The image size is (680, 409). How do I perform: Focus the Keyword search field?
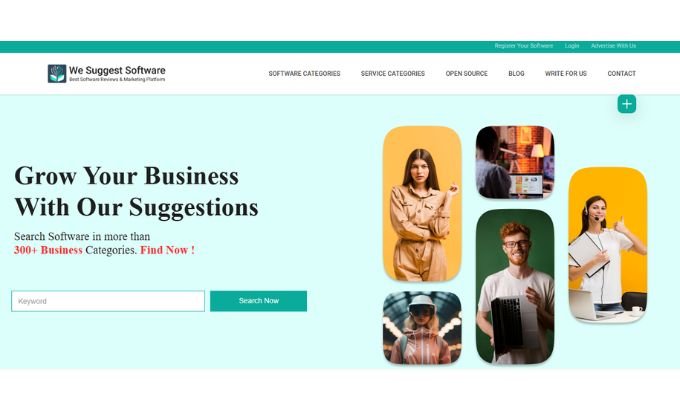click(108, 301)
